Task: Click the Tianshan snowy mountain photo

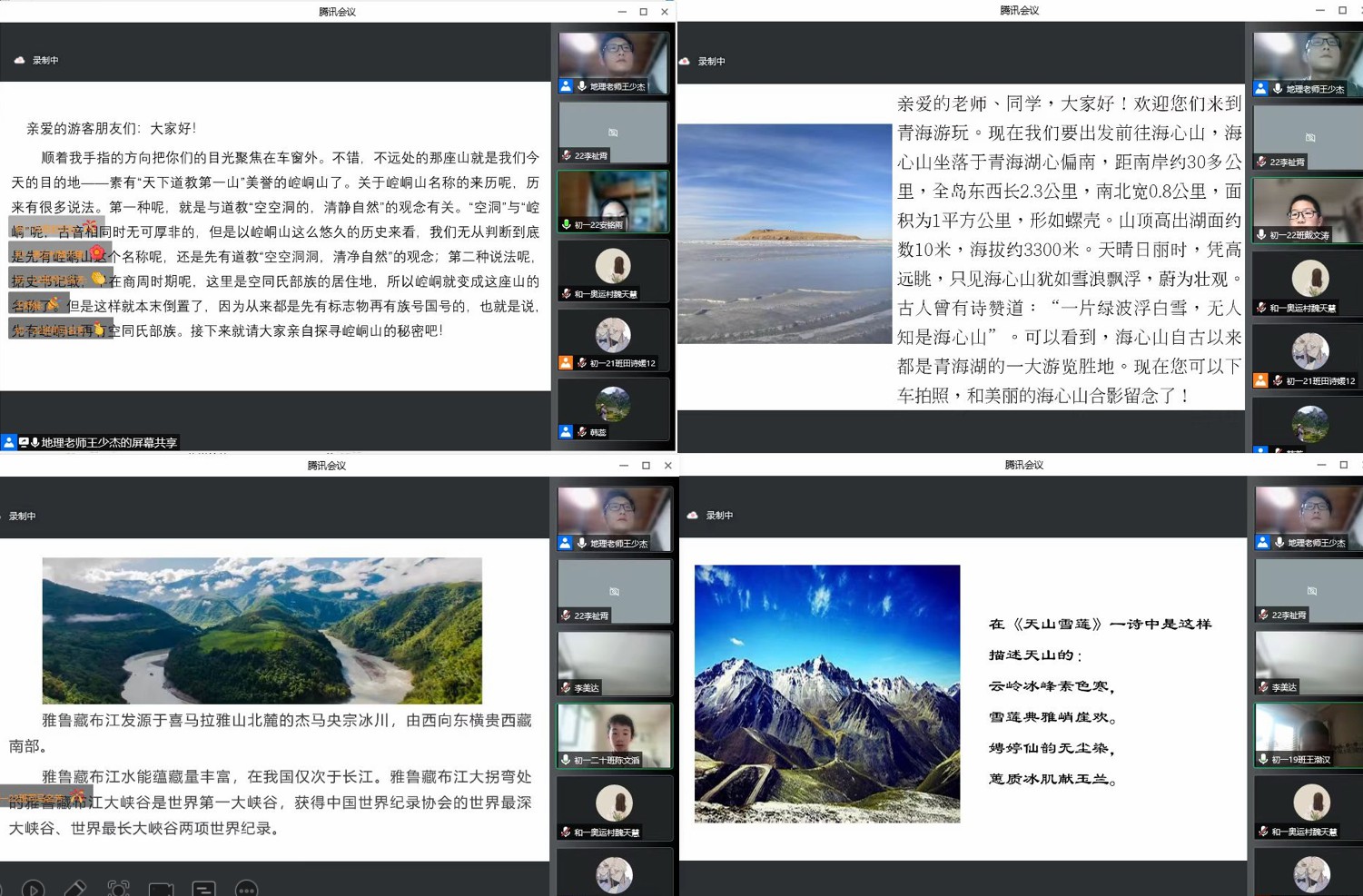Action: 826,694
